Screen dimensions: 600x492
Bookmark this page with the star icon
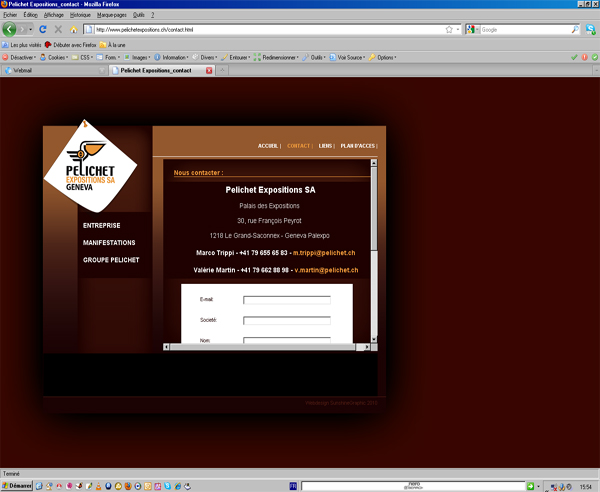(449, 29)
